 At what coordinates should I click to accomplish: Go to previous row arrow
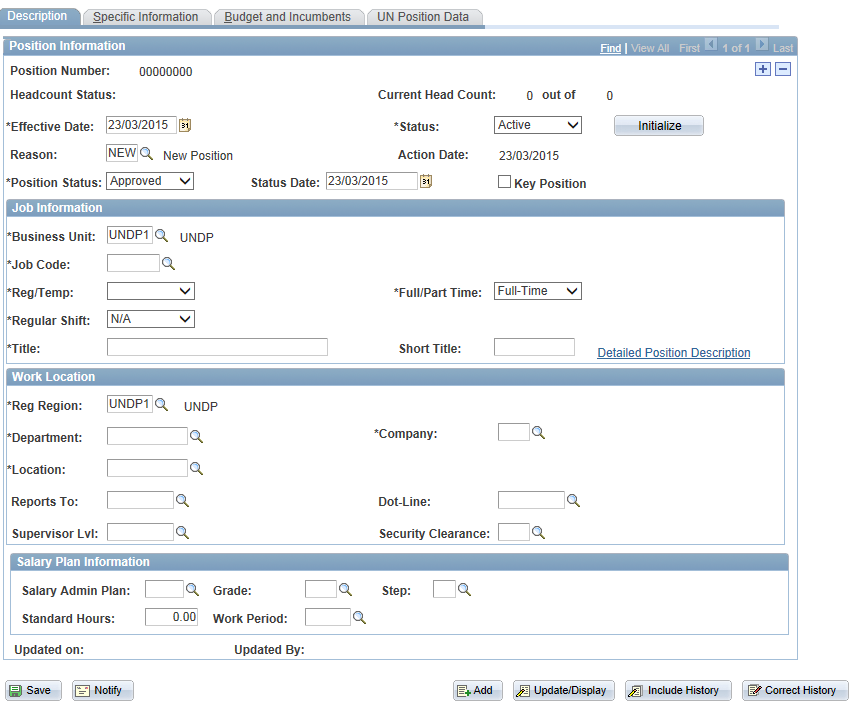tap(711, 45)
